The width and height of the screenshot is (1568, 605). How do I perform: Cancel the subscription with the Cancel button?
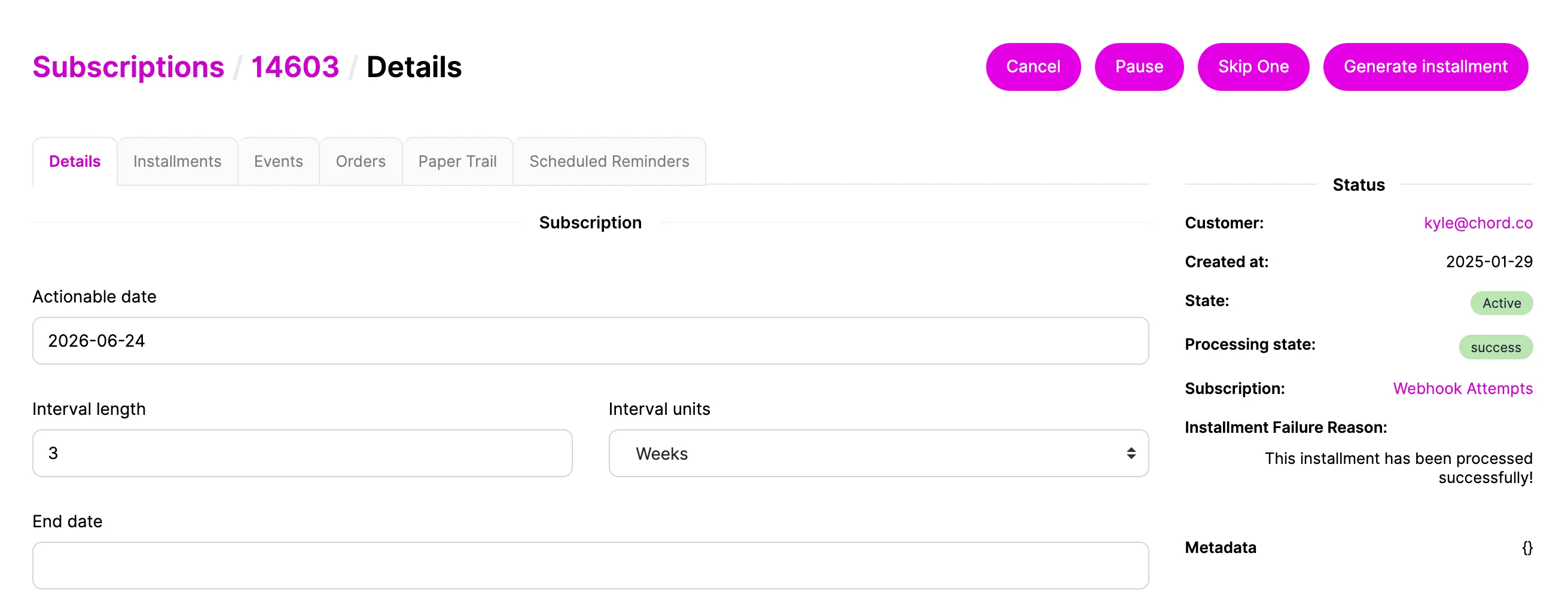coord(1033,67)
